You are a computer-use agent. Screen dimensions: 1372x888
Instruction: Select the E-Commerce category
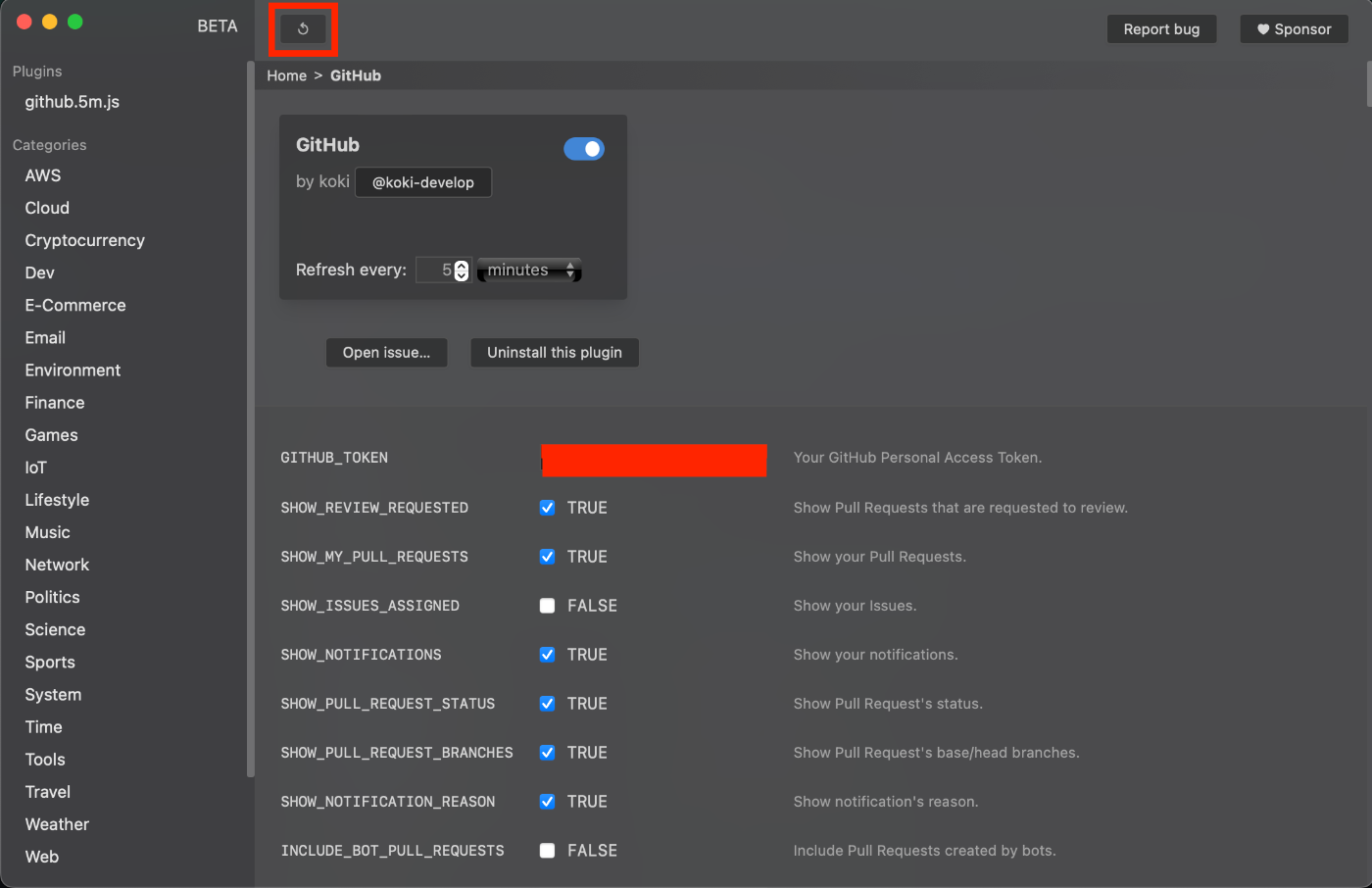[75, 305]
